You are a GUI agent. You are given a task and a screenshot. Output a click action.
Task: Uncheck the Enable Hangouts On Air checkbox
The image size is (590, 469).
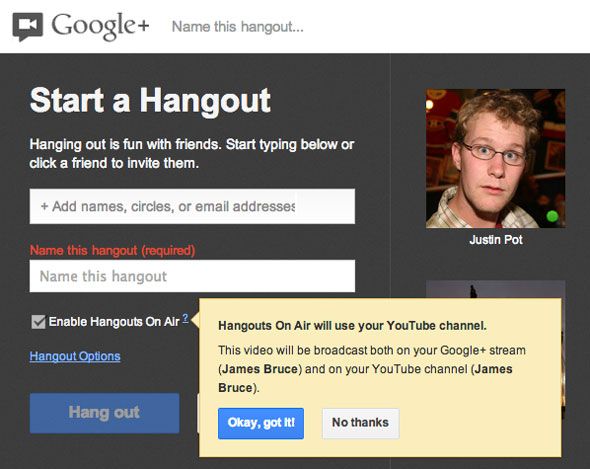[38, 322]
